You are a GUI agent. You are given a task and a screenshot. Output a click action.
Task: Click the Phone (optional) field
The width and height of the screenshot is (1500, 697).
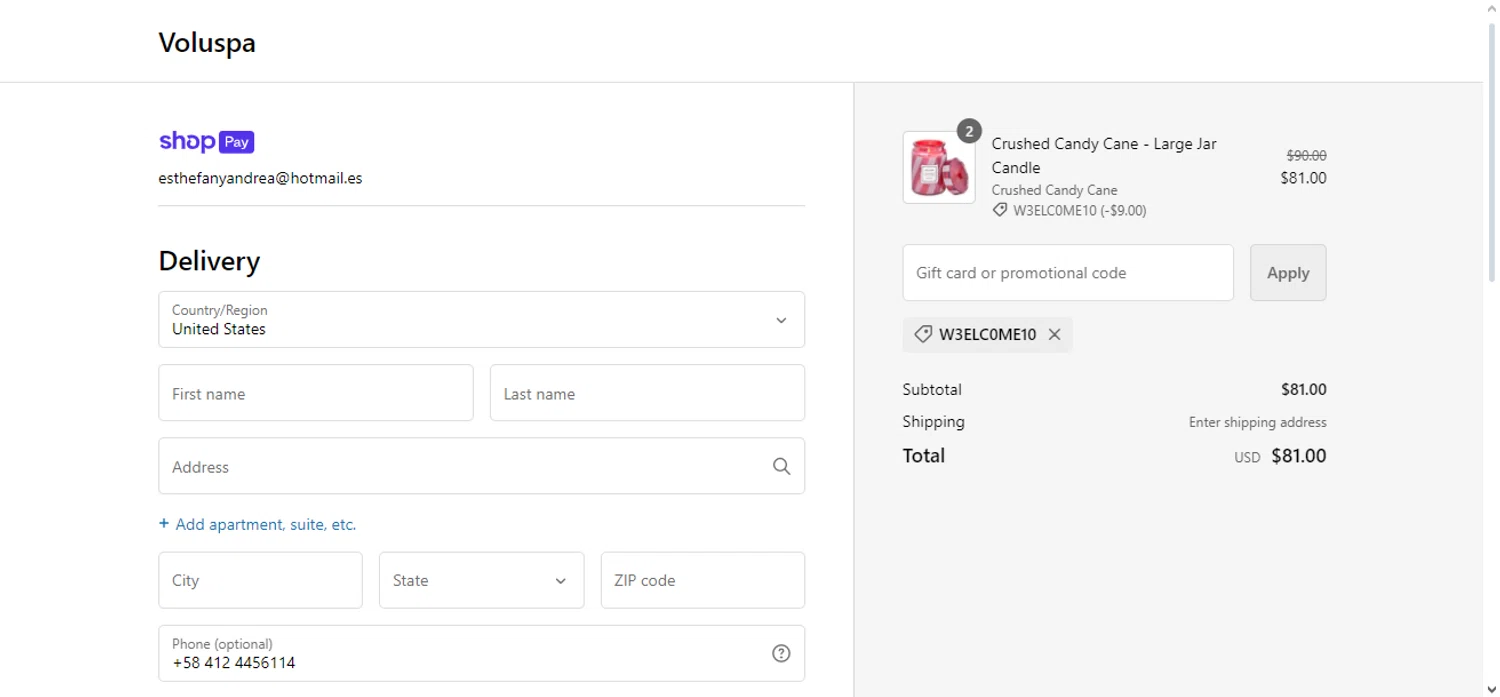[x=481, y=653]
